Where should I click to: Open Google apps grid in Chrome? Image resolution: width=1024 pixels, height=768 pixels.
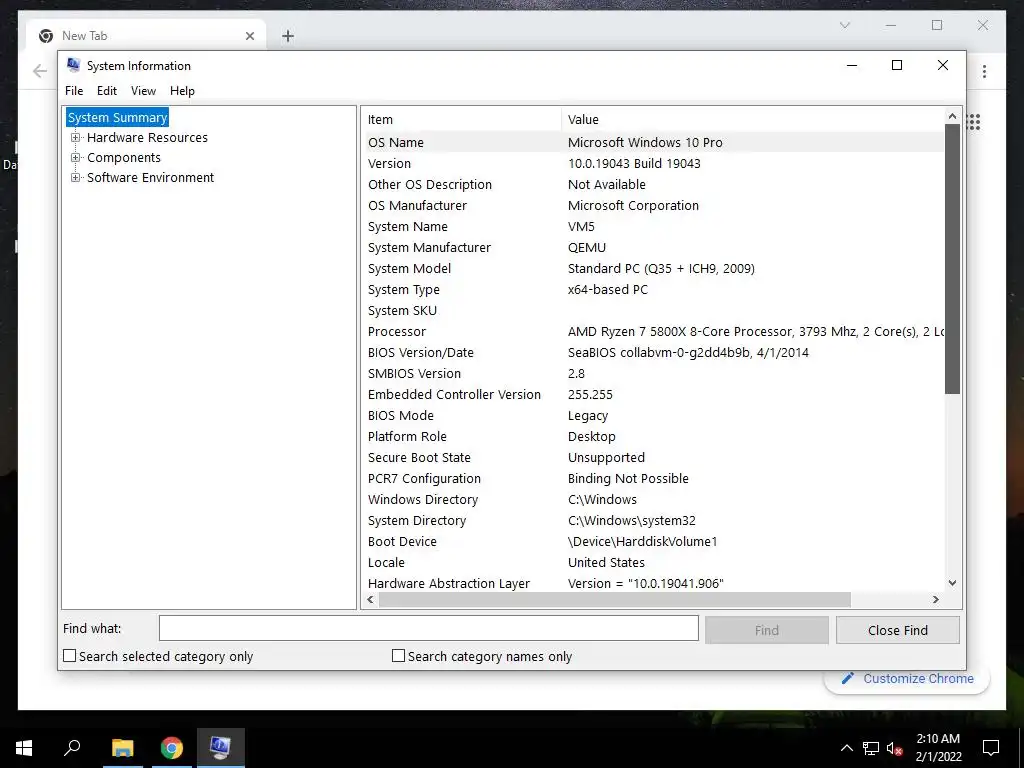[974, 122]
